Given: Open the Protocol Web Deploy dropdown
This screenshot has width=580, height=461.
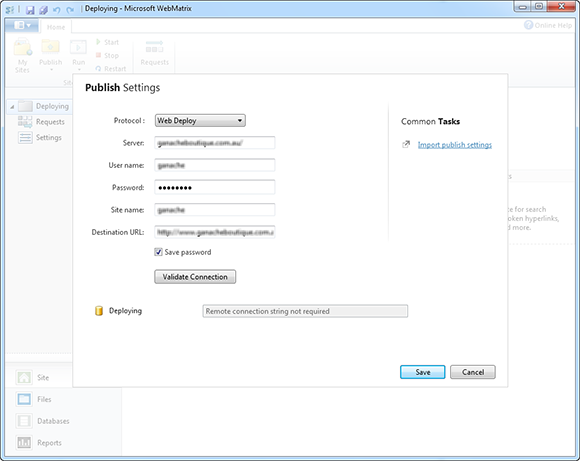Looking at the screenshot, I should (x=200, y=121).
